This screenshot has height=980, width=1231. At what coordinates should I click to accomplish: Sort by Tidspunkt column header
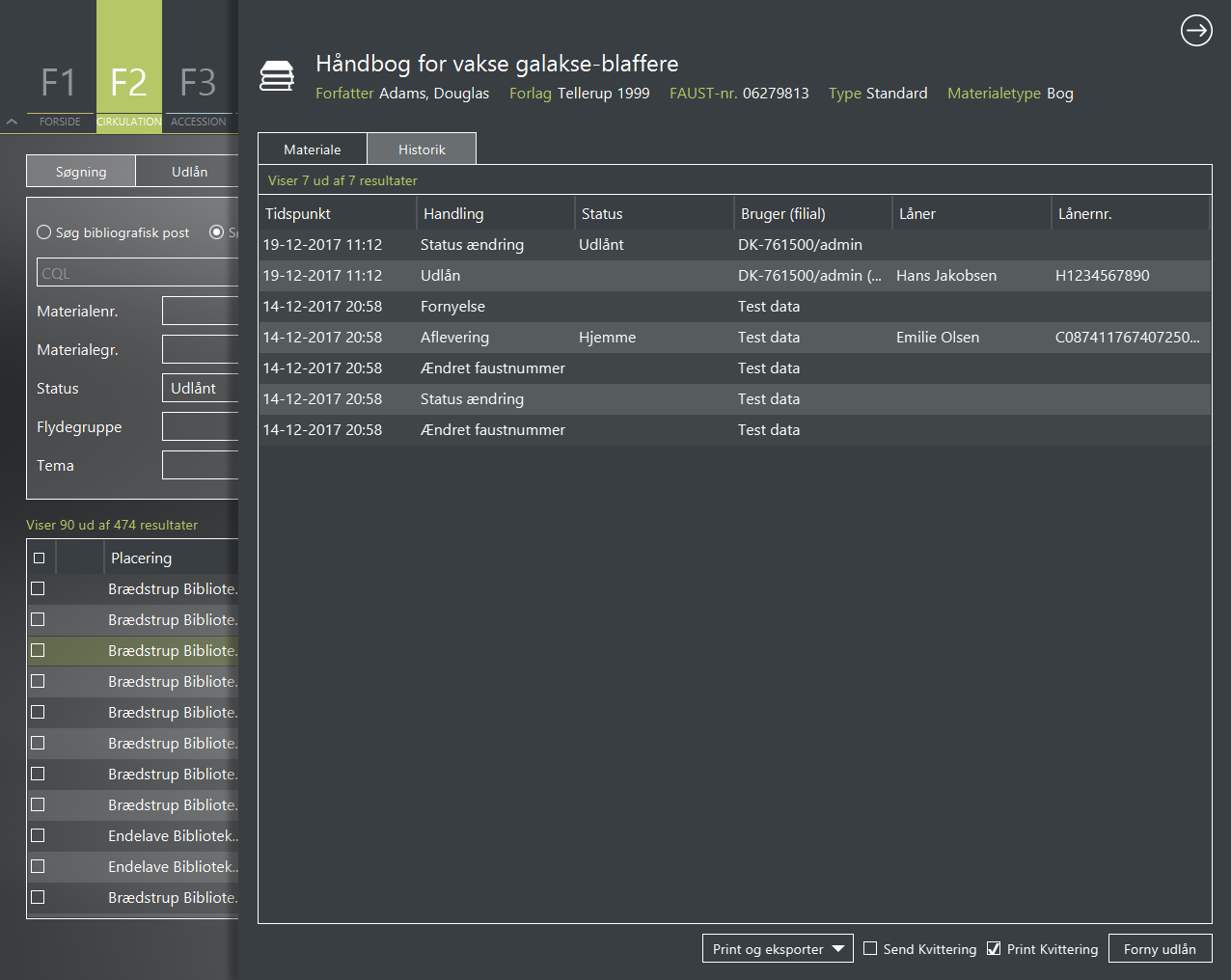338,213
